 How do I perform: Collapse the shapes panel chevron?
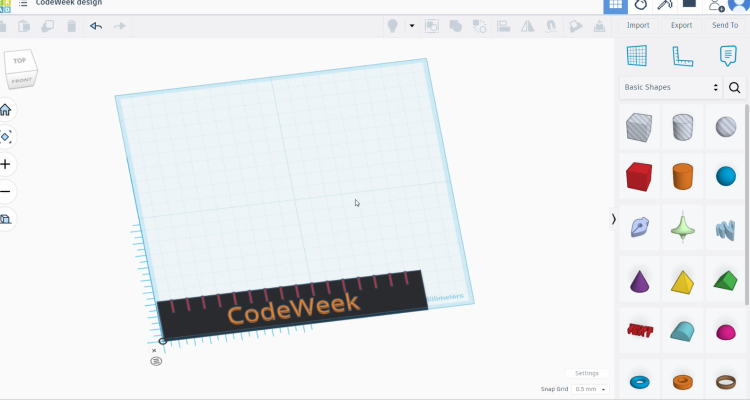[x=613, y=220]
